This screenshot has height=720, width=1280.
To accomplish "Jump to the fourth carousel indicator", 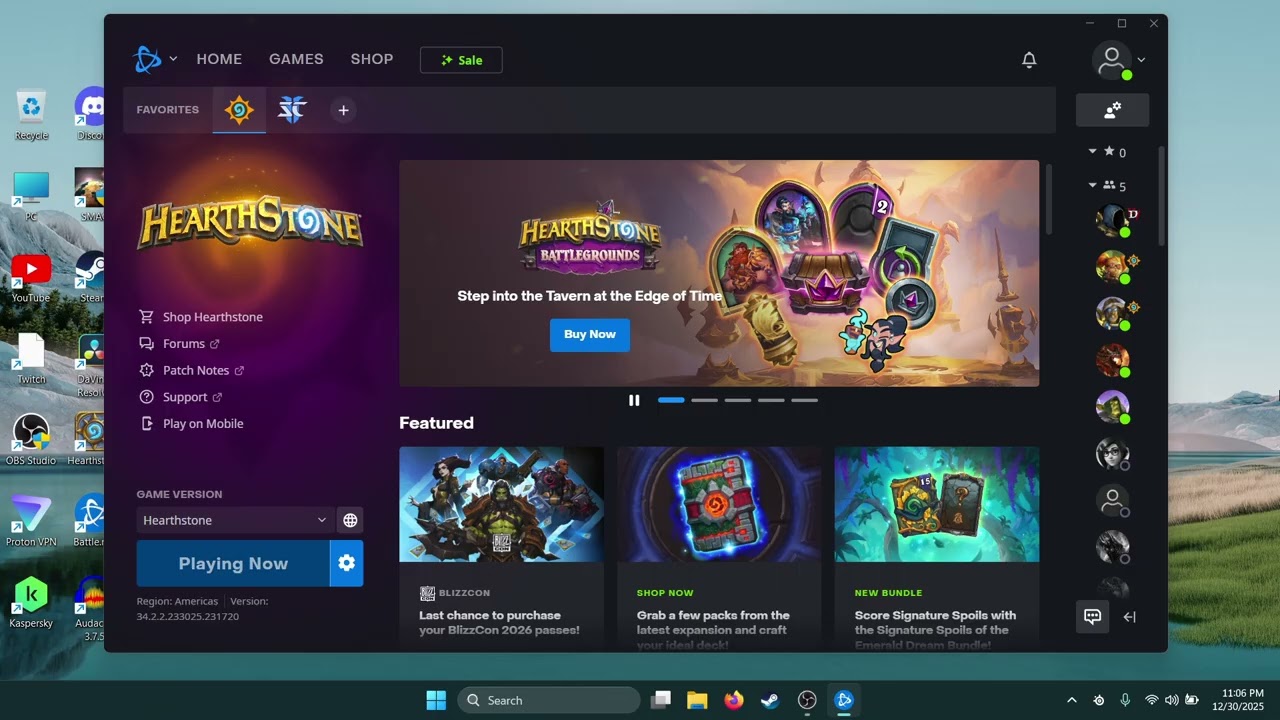I will 771,400.
